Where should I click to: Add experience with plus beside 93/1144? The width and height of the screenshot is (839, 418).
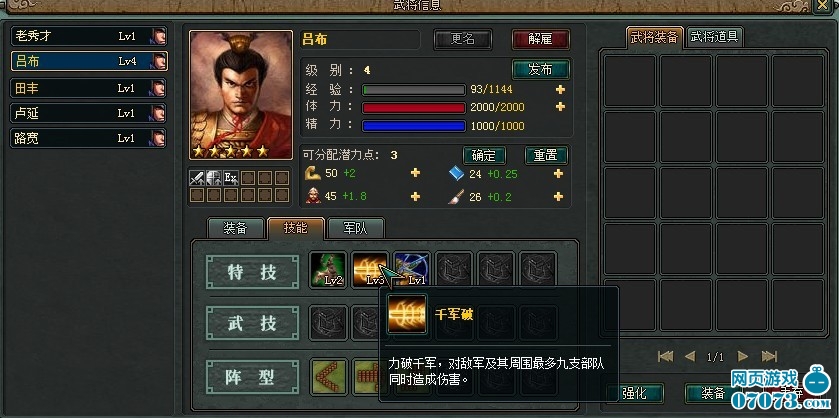coord(560,89)
